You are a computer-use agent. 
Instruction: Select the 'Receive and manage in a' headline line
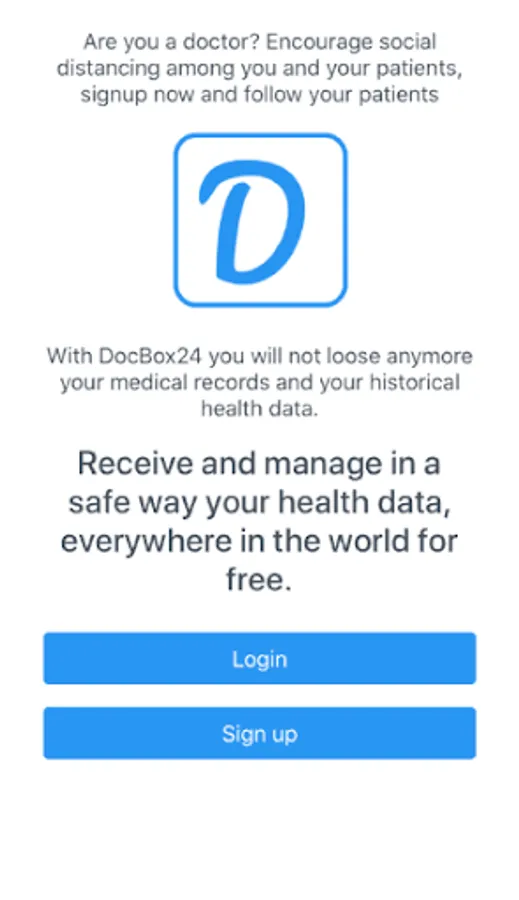pos(259,463)
